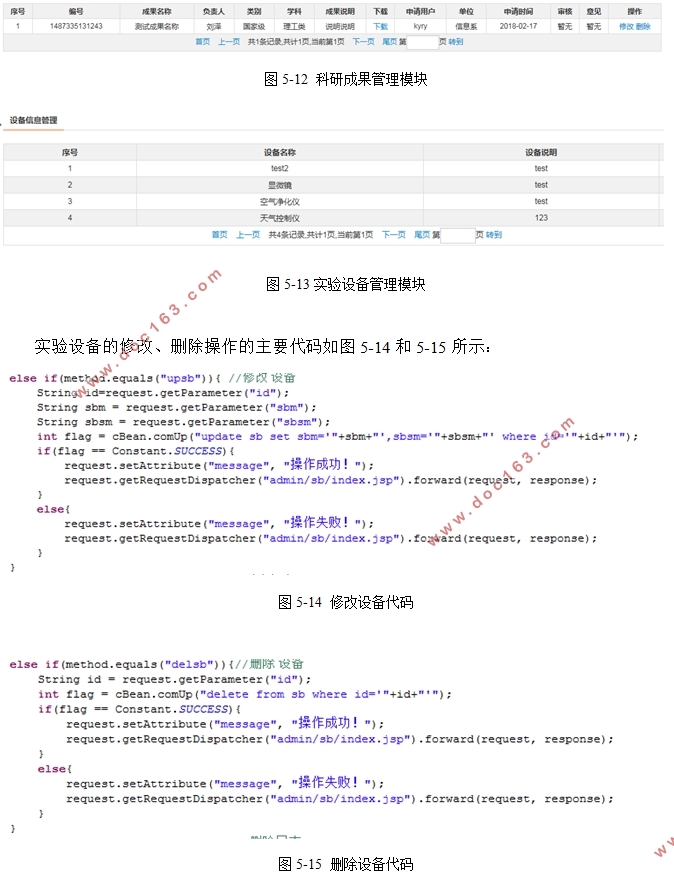Select the cell 1487335131243
Image resolution: width=674 pixels, height=887 pixels.
(76, 26)
